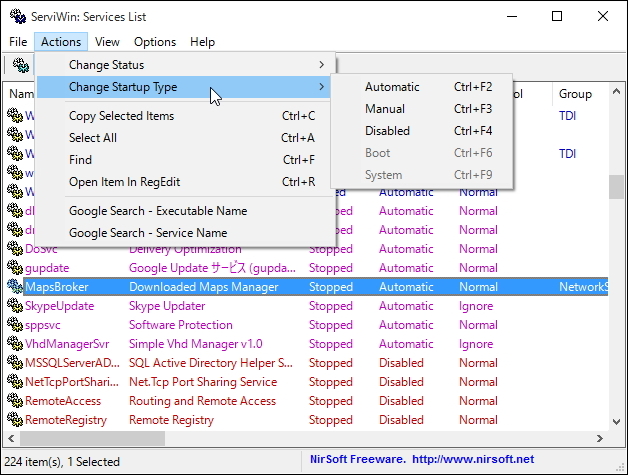Click the Change Startup Type menu entry

(x=185, y=87)
